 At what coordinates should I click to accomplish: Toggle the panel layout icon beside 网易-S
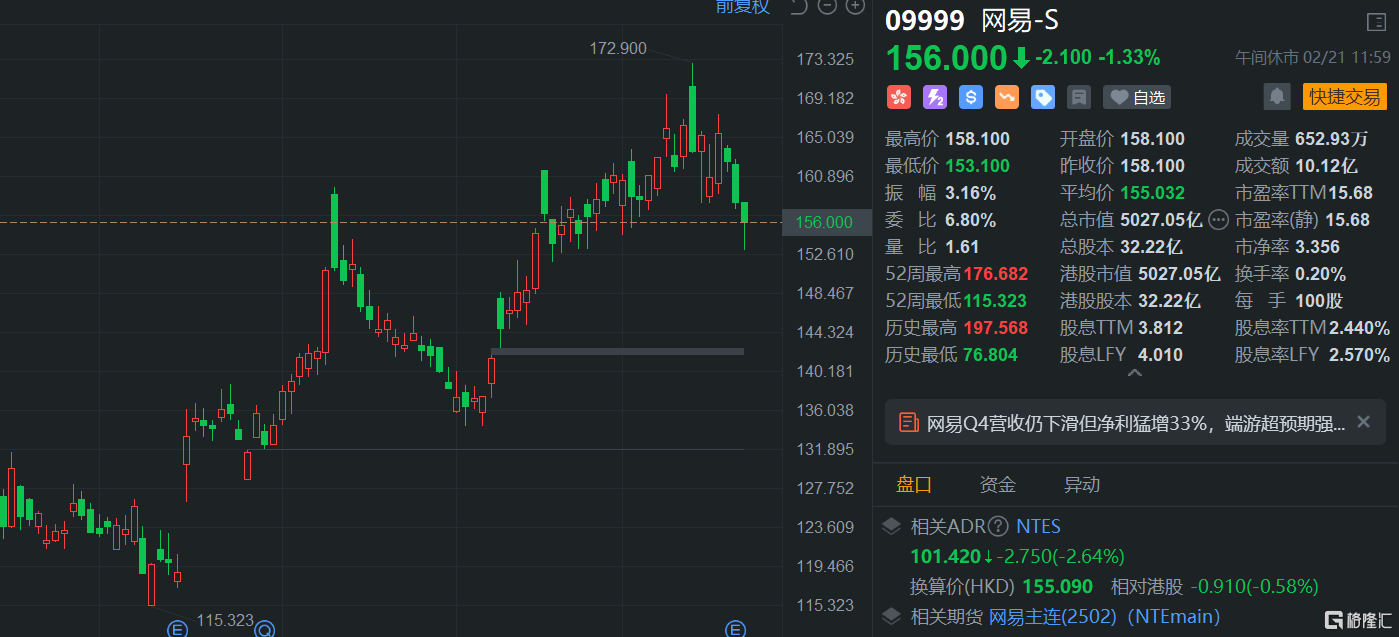[x=1376, y=22]
